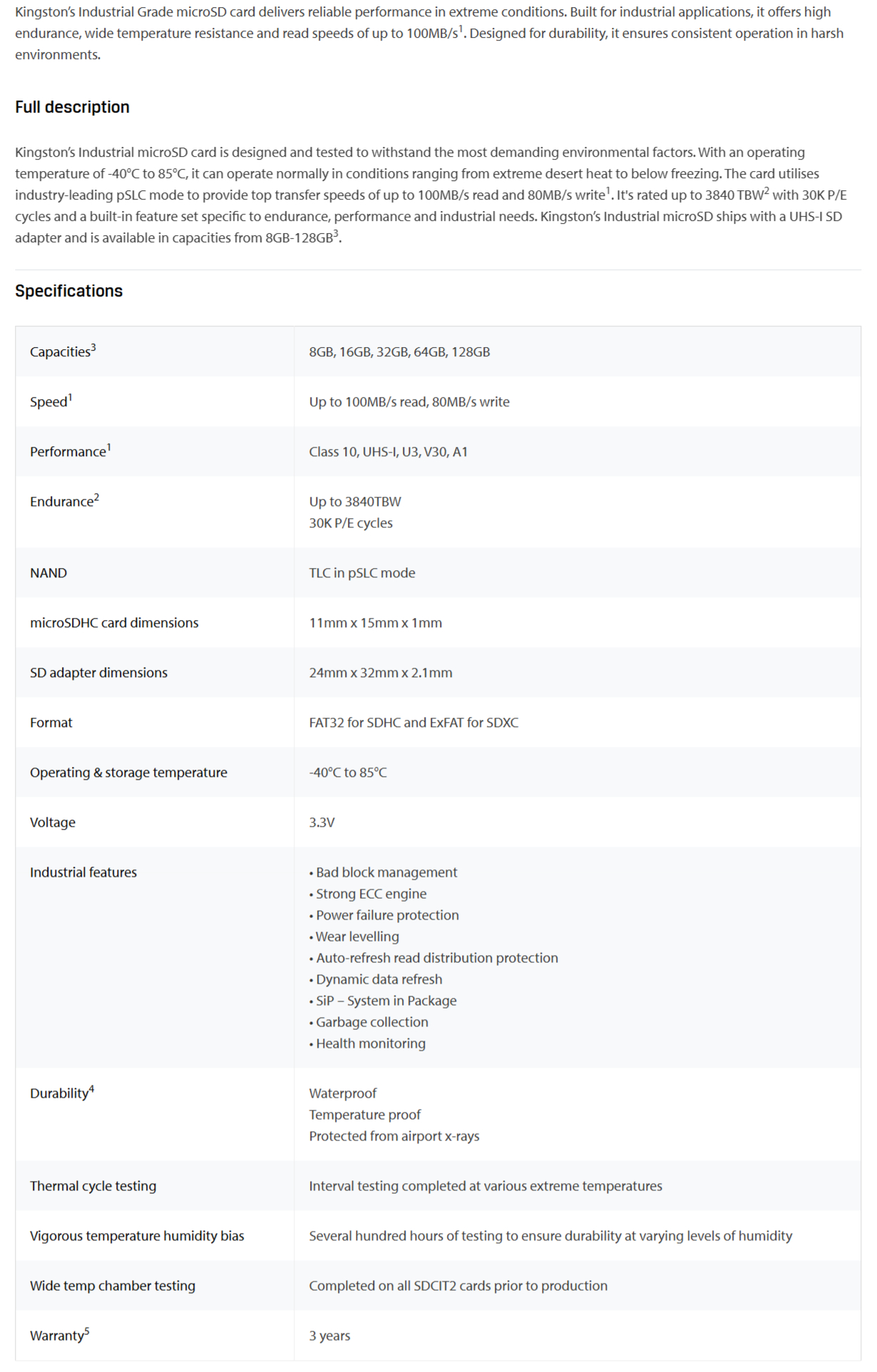The height and width of the screenshot is (1372, 877).
Task: Click the Warranty footnote 5 superscript
Action: pyautogui.click(x=87, y=1331)
